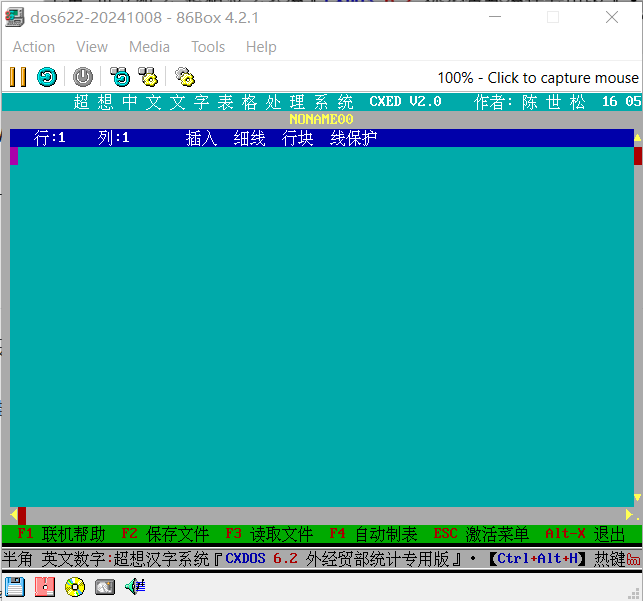This screenshot has width=643, height=601.
Task: Click the blue floppy disk status icon
Action: coord(15,587)
